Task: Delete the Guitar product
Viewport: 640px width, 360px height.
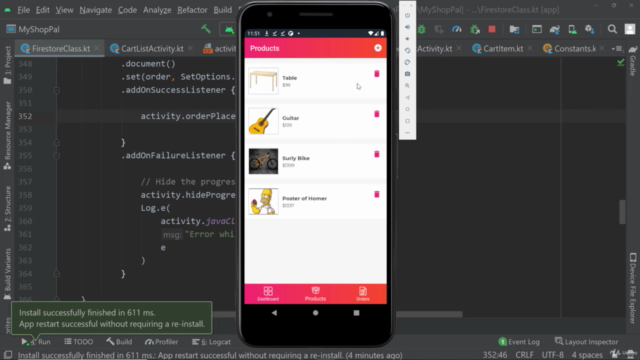Action: 377,114
